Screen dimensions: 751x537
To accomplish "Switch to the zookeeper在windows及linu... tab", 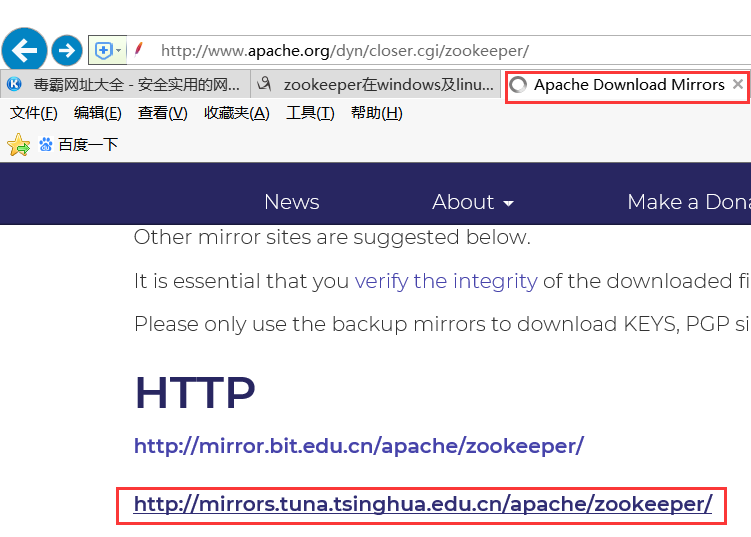I will (376, 85).
